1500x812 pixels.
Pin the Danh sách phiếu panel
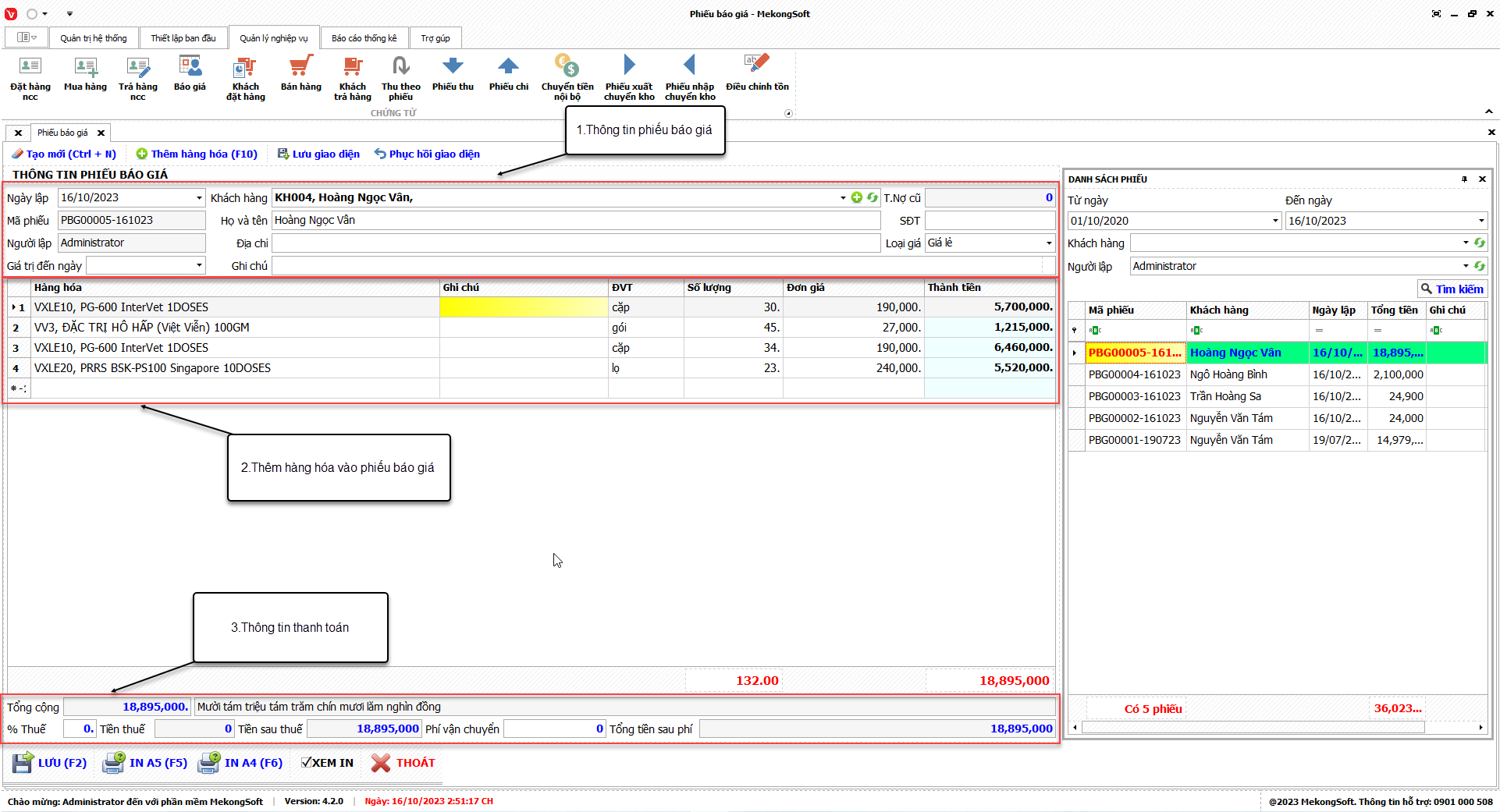click(1464, 179)
